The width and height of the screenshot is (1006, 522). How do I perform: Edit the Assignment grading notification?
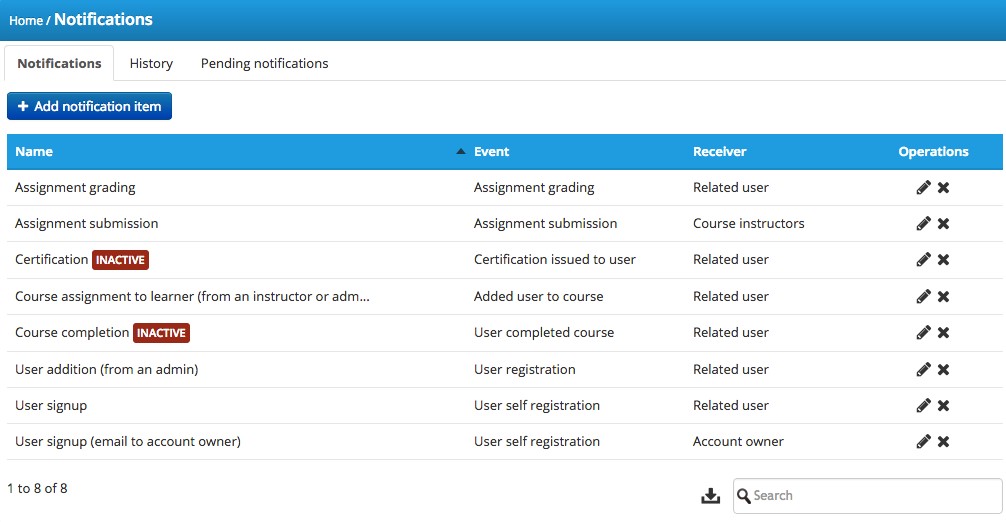(923, 188)
